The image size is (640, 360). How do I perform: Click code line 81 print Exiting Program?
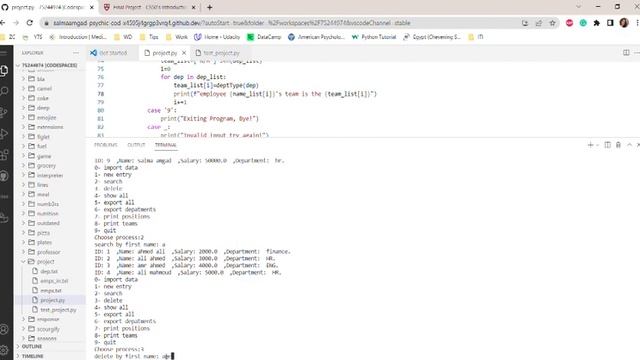pyautogui.click(x=209, y=119)
